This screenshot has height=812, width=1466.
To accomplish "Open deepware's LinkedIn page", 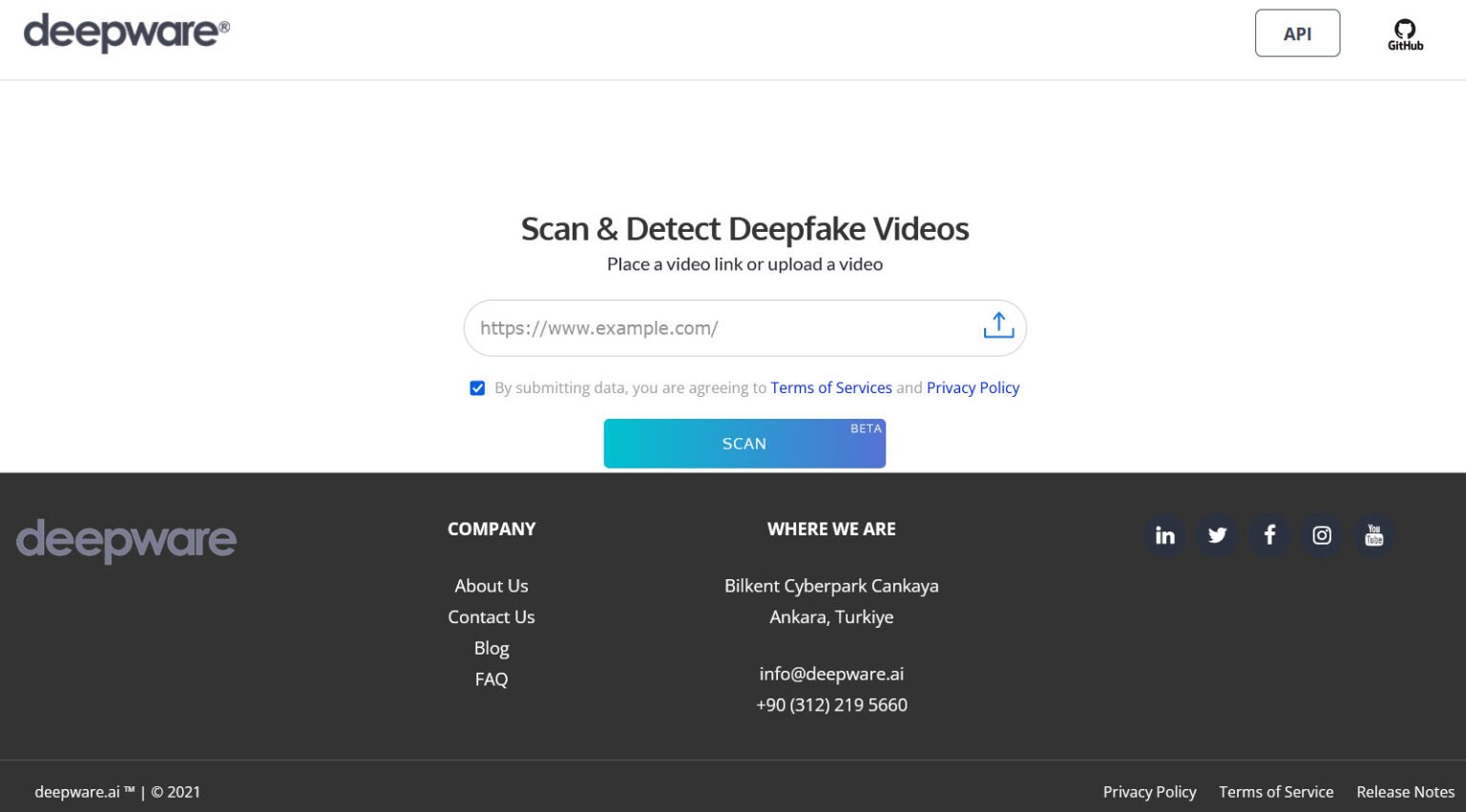I will click(1163, 535).
